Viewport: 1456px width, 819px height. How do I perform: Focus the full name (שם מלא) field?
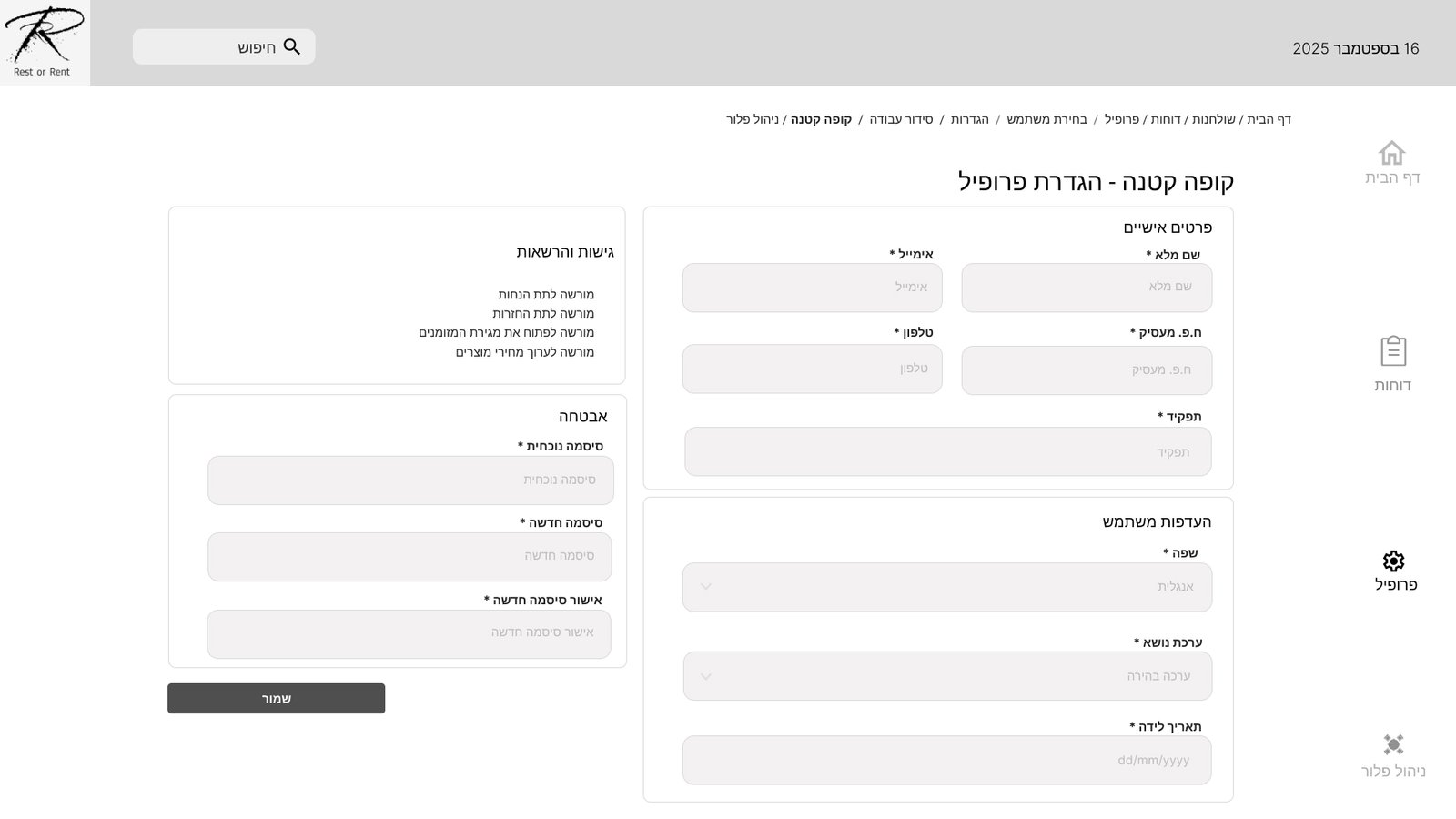click(1086, 288)
